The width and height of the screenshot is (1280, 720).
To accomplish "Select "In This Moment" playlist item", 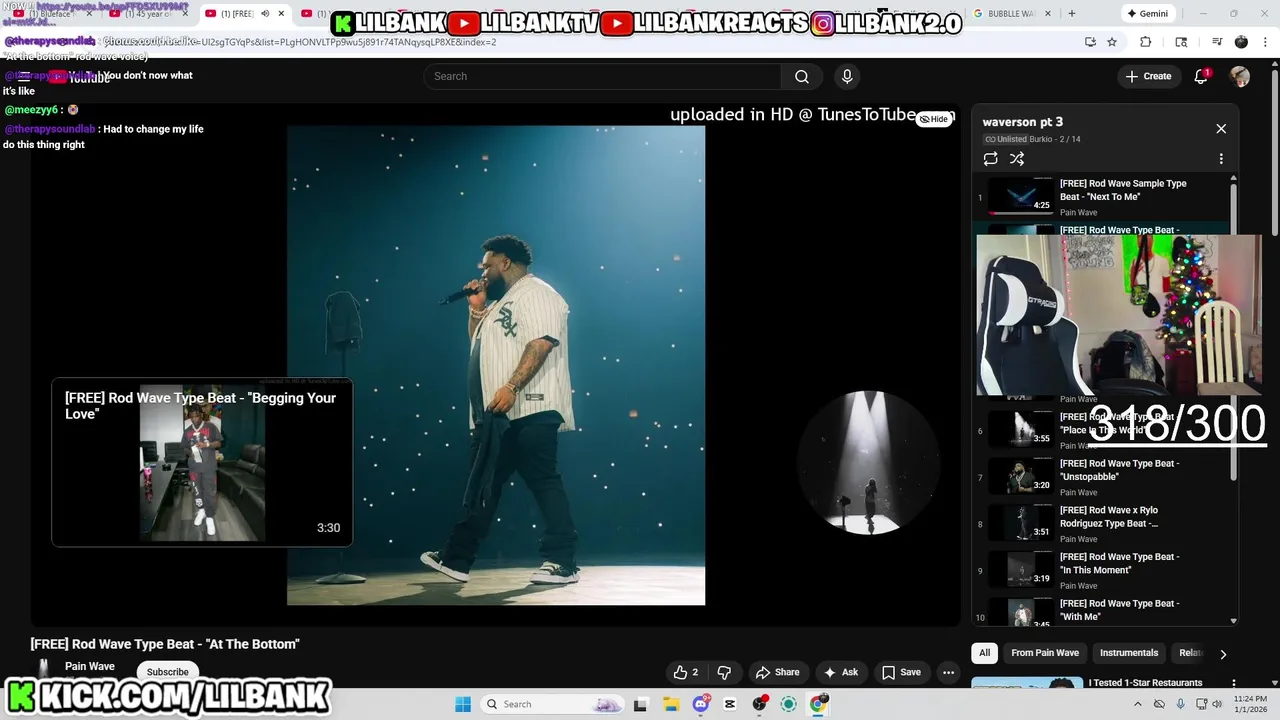I will pyautogui.click(x=1100, y=570).
